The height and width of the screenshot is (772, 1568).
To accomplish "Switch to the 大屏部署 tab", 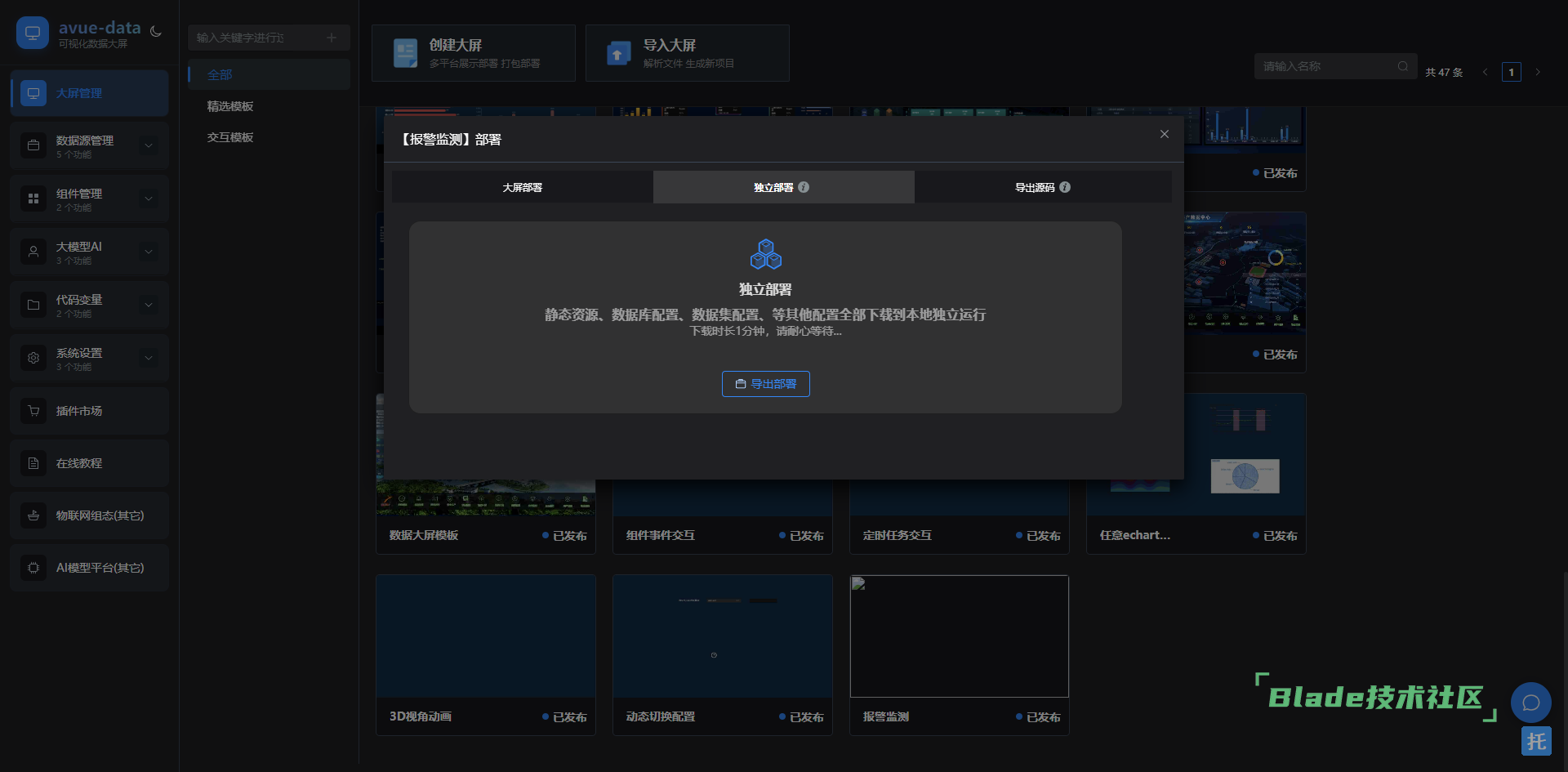I will (522, 187).
